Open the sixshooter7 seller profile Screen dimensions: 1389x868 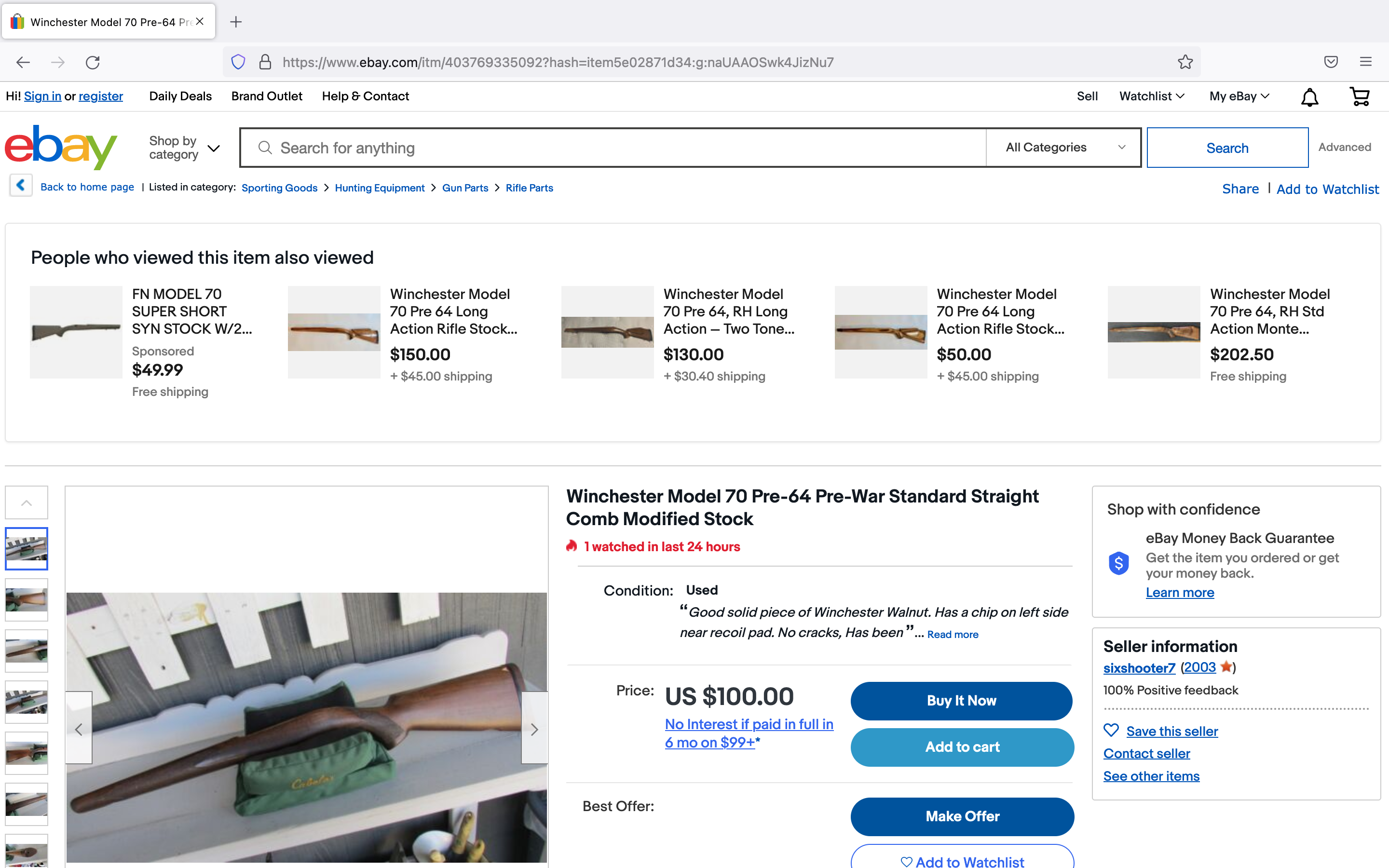click(1139, 668)
